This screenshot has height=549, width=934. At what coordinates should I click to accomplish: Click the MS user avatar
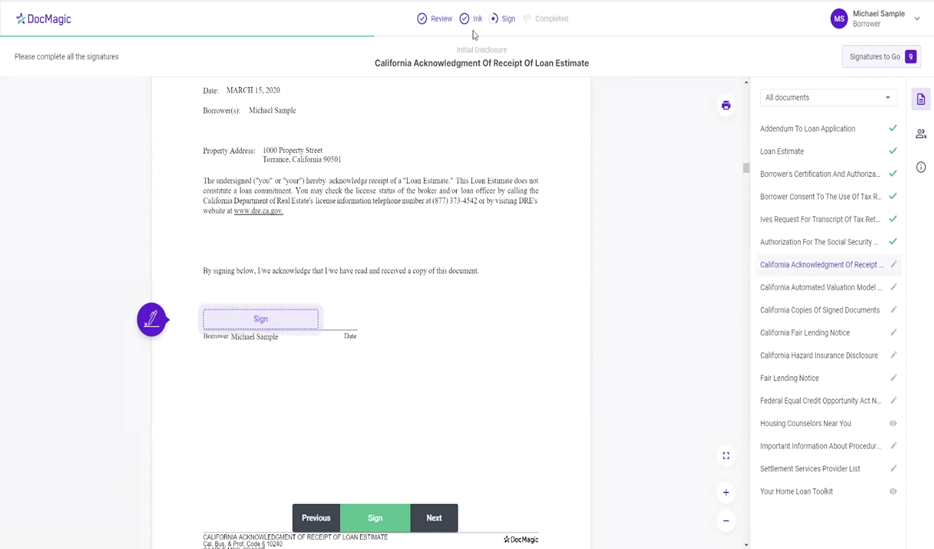point(839,18)
